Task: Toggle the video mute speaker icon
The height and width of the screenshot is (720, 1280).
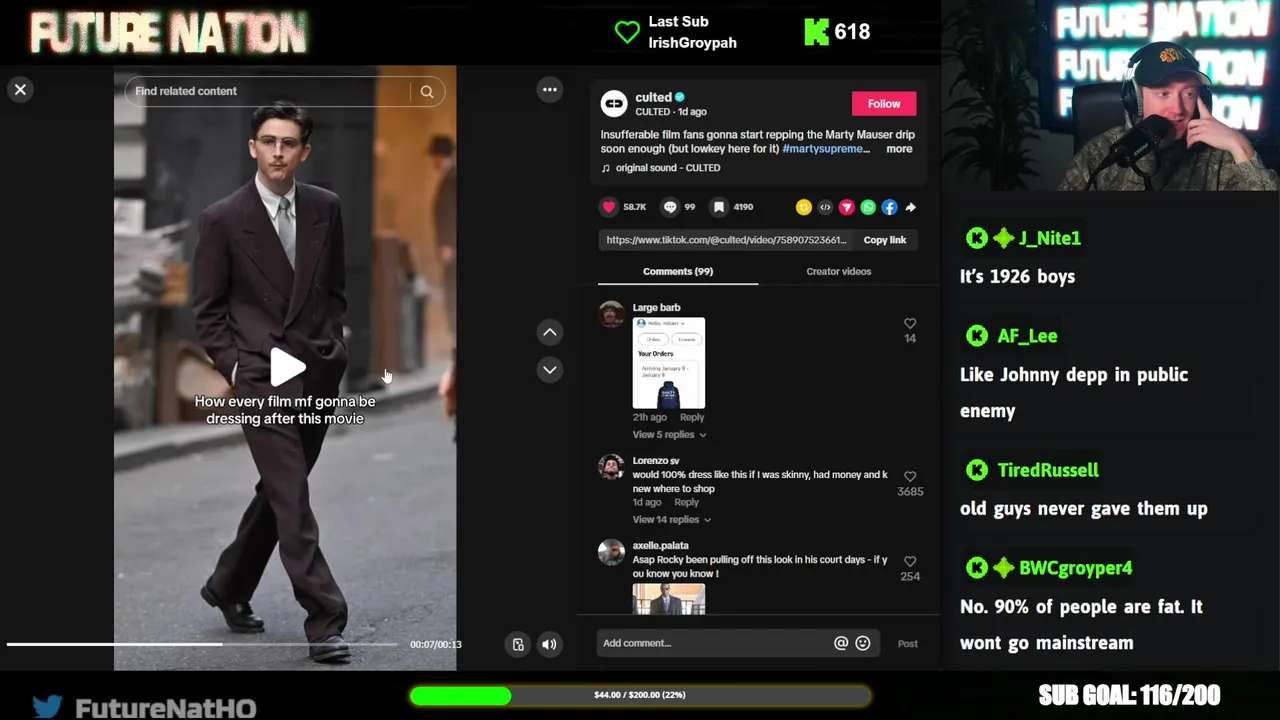Action: 549,645
